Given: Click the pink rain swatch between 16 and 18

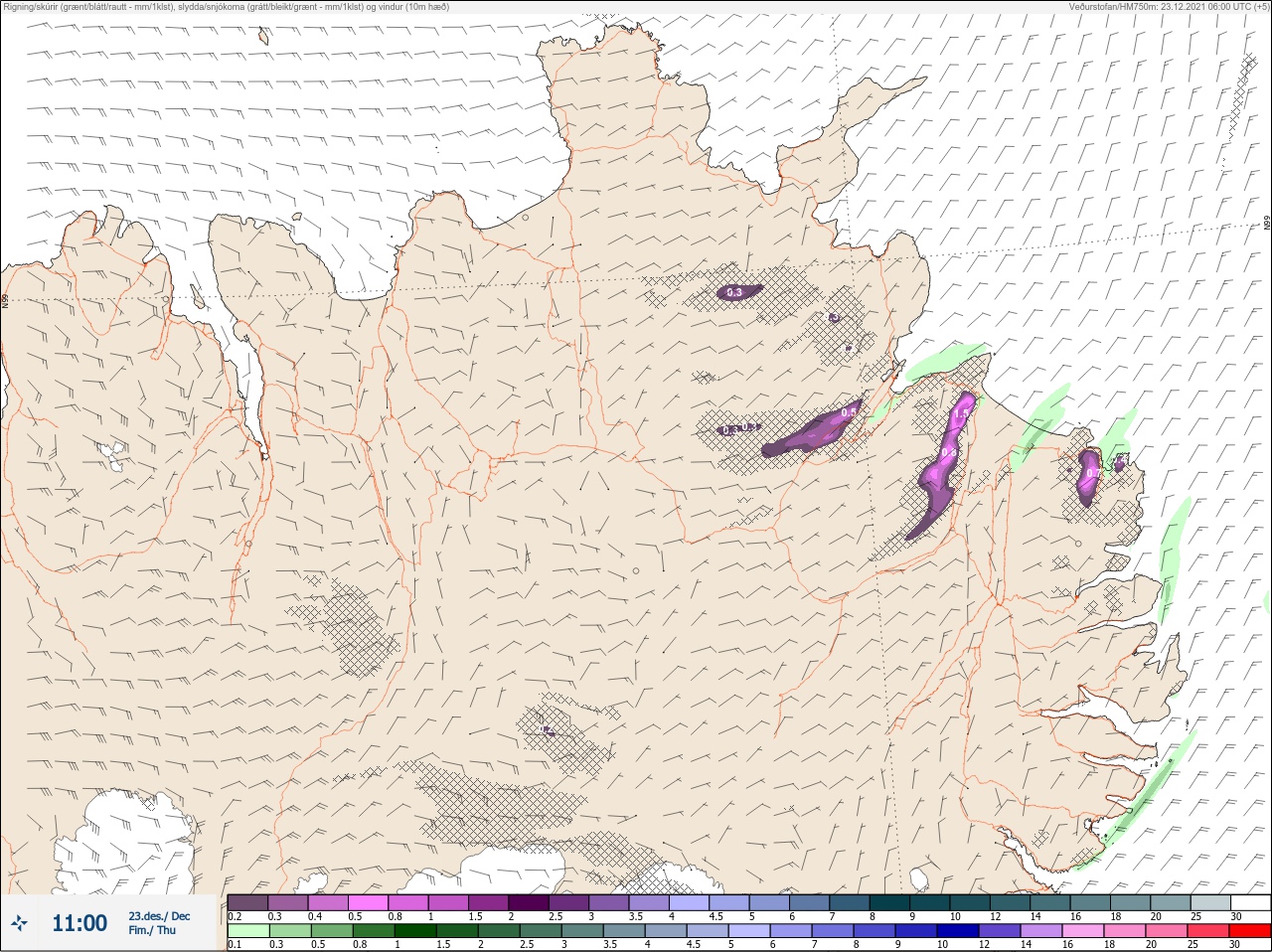Looking at the screenshot, I should pos(1085,931).
